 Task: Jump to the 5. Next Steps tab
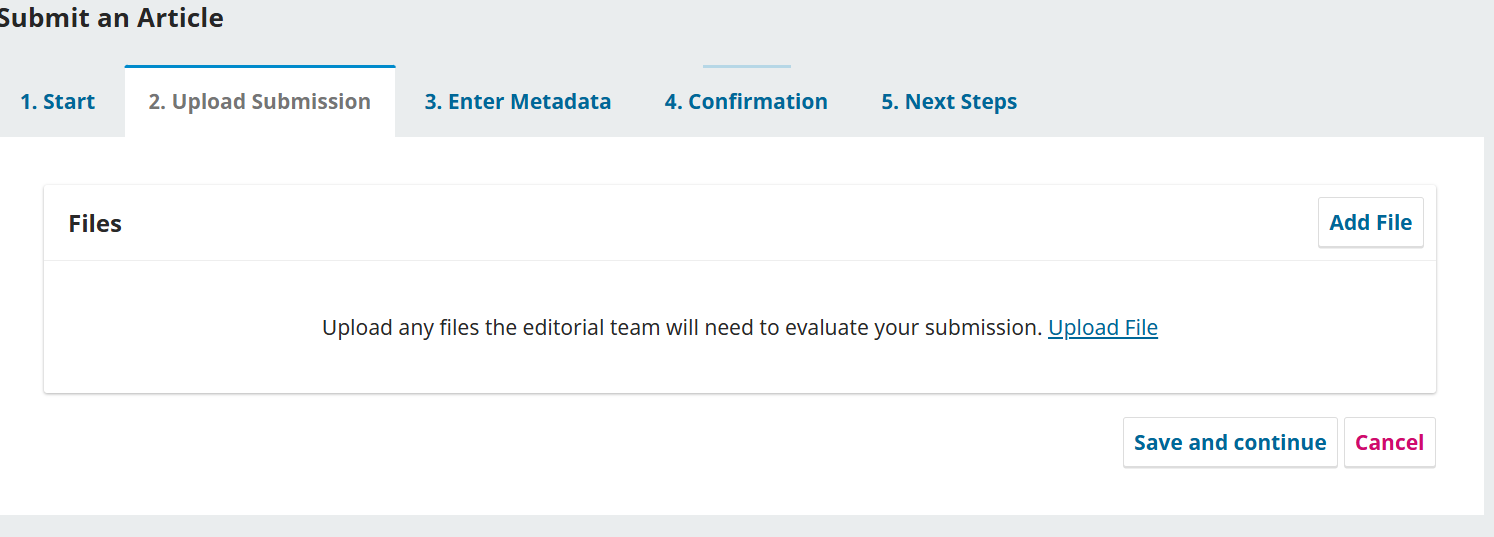[x=949, y=102]
